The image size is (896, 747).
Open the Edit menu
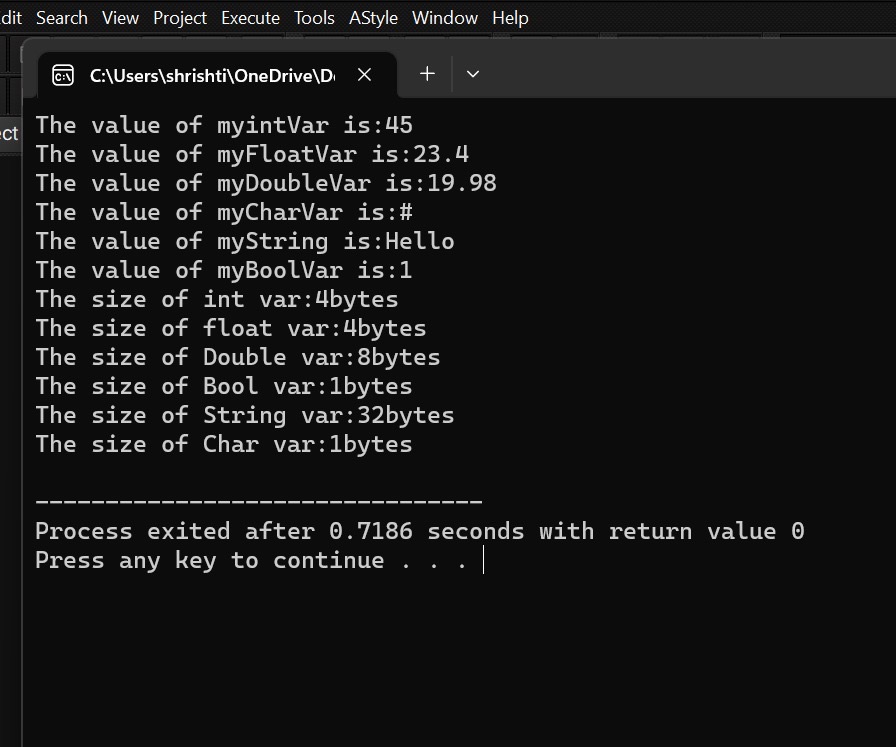click(10, 17)
